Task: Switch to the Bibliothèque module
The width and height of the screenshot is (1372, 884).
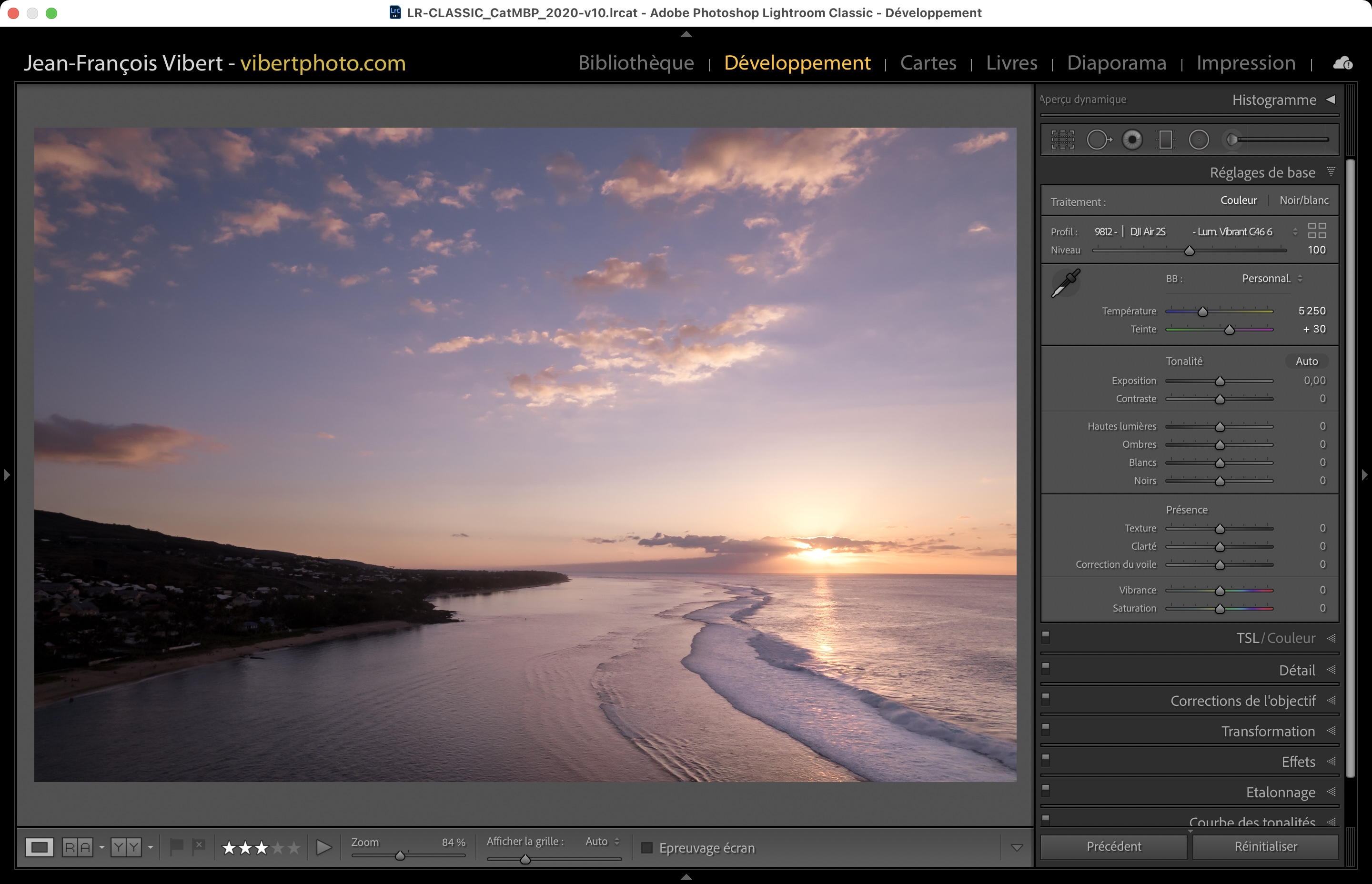Action: coord(636,62)
